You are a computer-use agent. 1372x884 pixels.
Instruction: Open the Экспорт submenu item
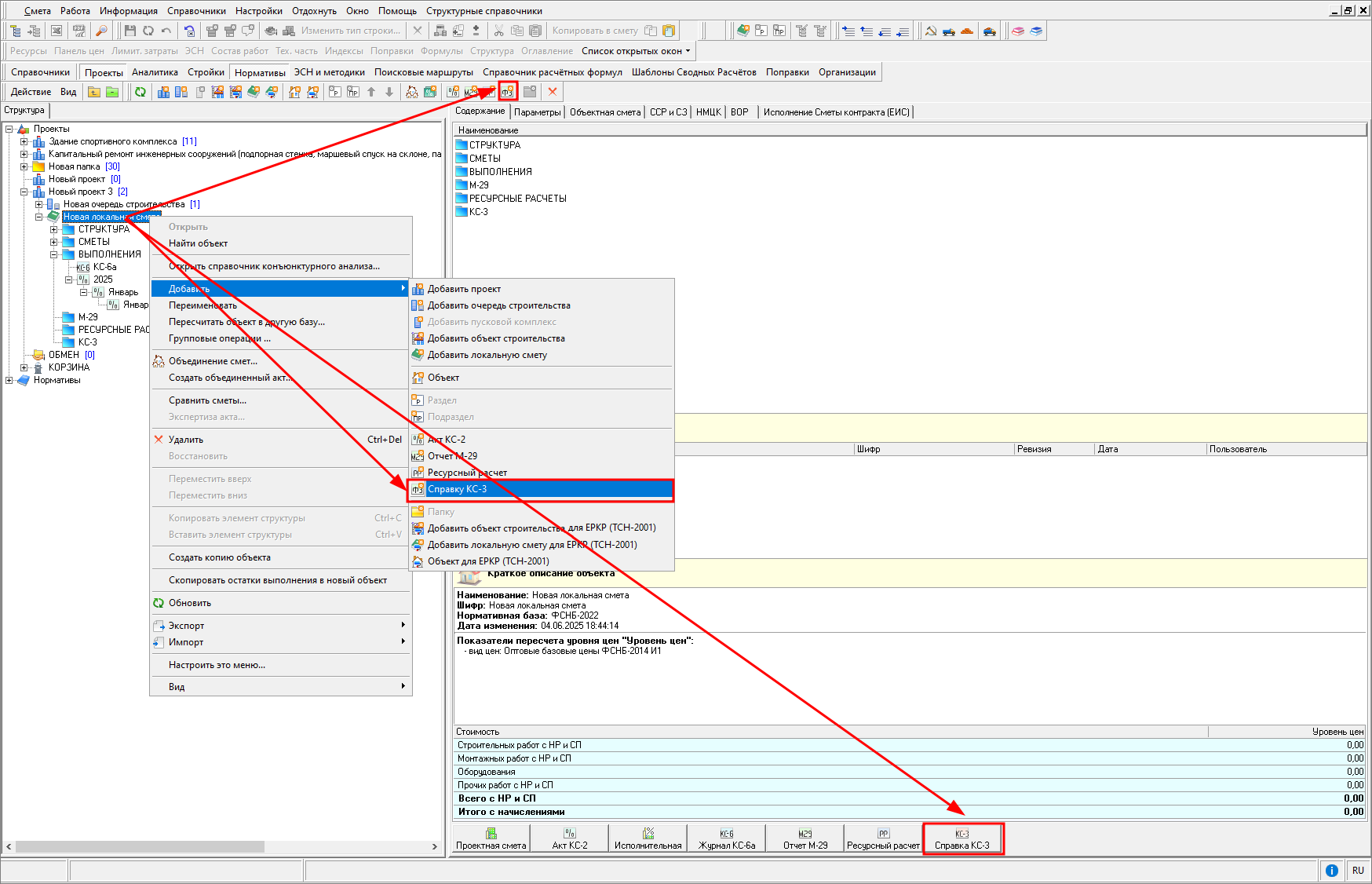click(x=187, y=626)
